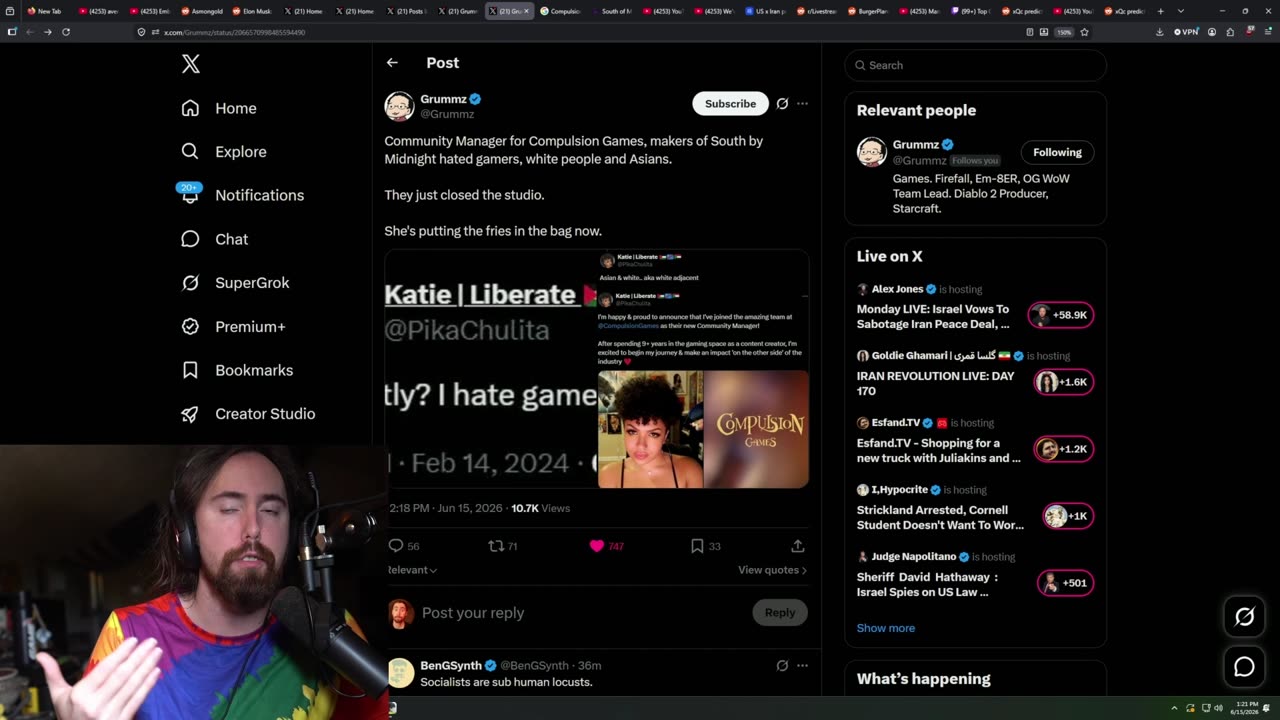
Task: Click the floating Grok button
Action: pyautogui.click(x=1244, y=617)
